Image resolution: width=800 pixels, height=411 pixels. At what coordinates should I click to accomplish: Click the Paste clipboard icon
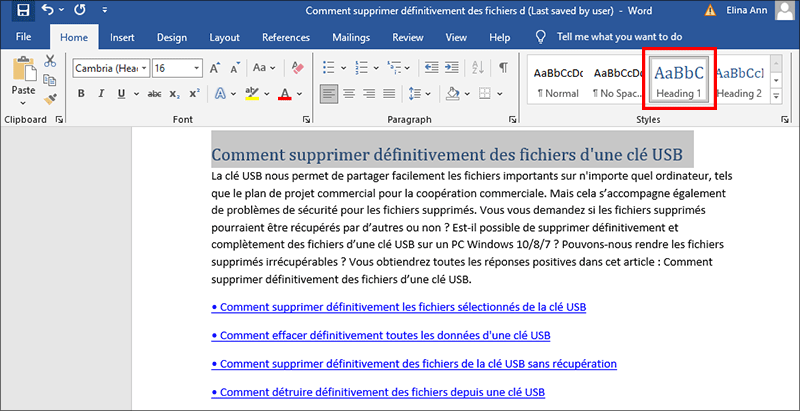point(23,69)
